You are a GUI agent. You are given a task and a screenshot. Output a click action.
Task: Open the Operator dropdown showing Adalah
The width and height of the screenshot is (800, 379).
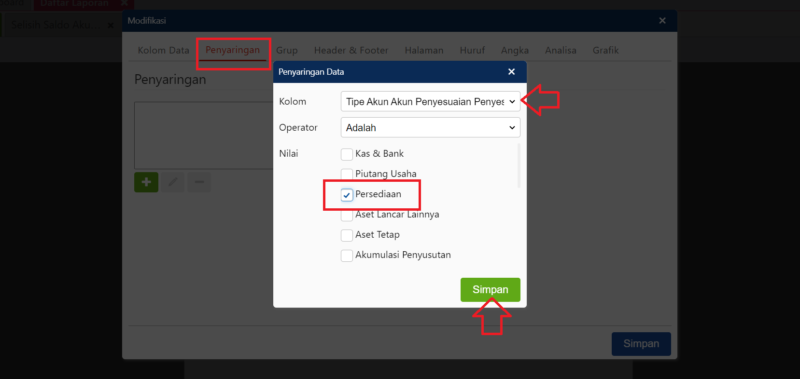tap(430, 128)
